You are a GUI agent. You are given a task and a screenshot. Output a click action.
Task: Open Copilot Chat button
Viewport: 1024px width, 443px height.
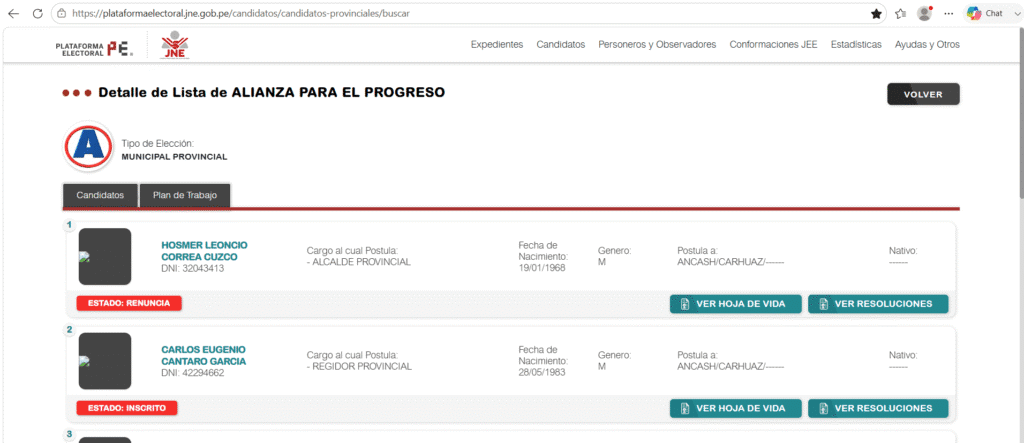pyautogui.click(x=985, y=13)
